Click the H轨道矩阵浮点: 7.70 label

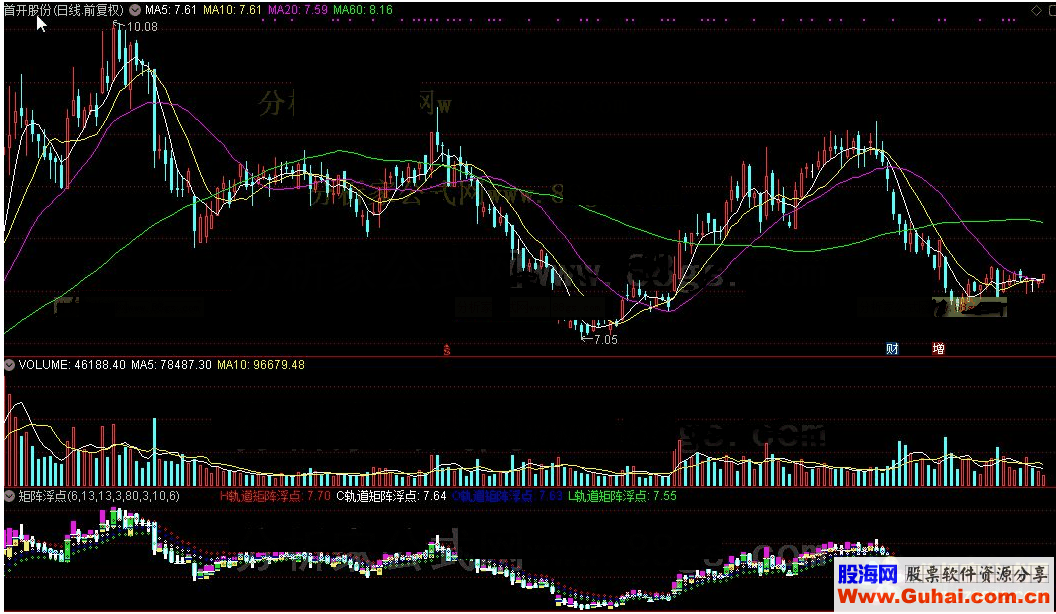point(275,496)
